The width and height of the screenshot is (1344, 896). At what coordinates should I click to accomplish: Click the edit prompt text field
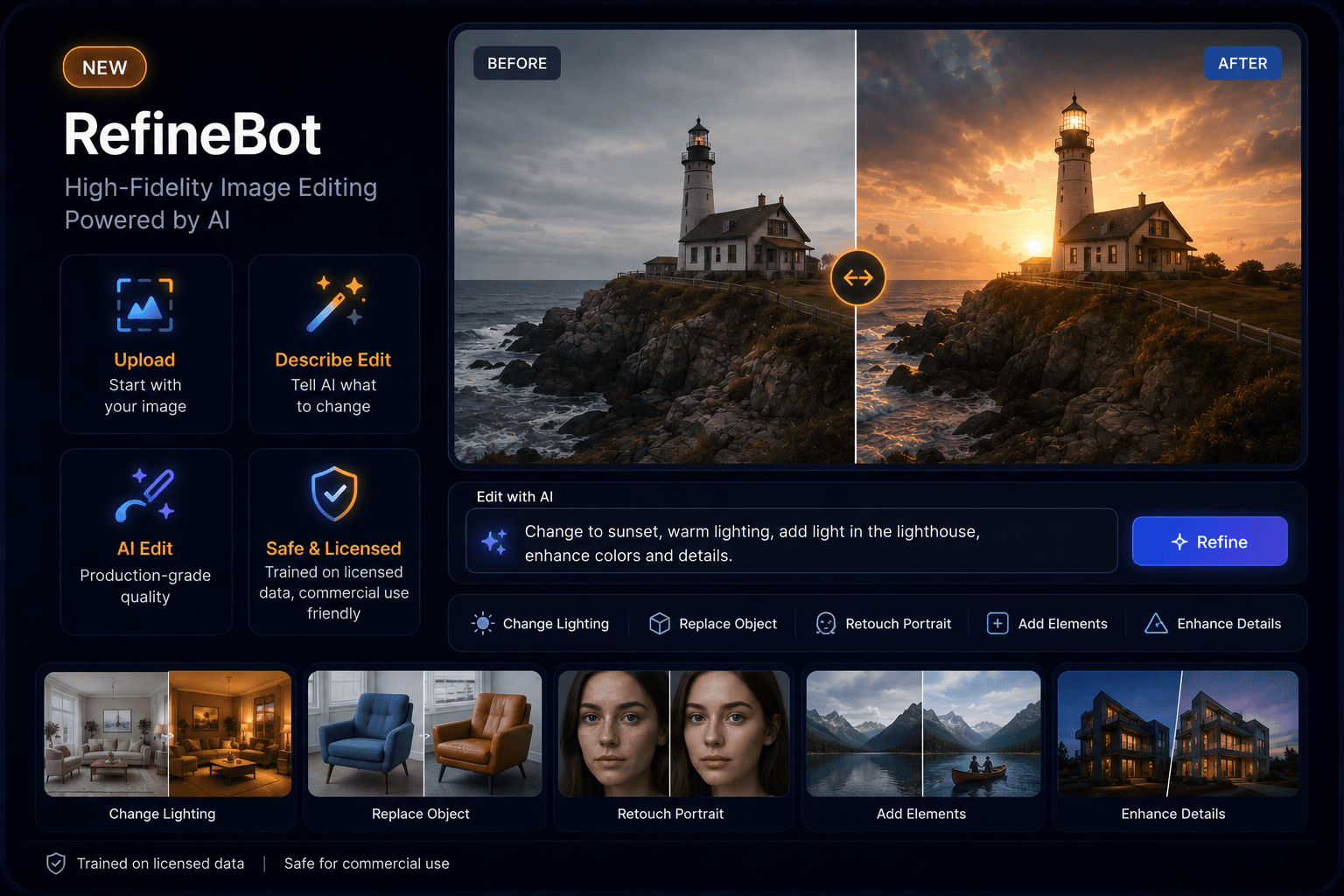792,542
